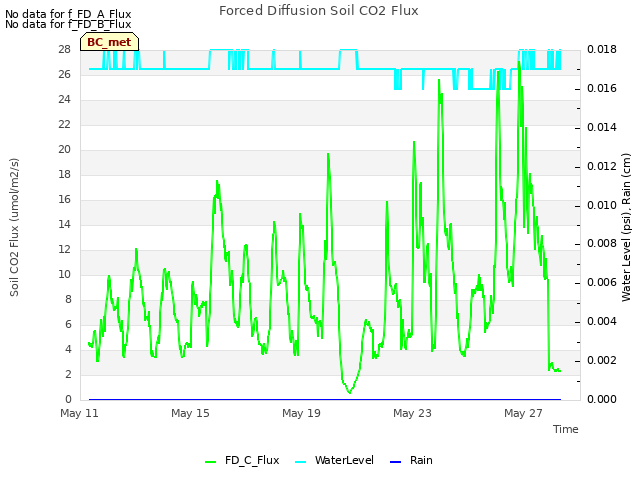Click the May 27 x-axis label

523,413
